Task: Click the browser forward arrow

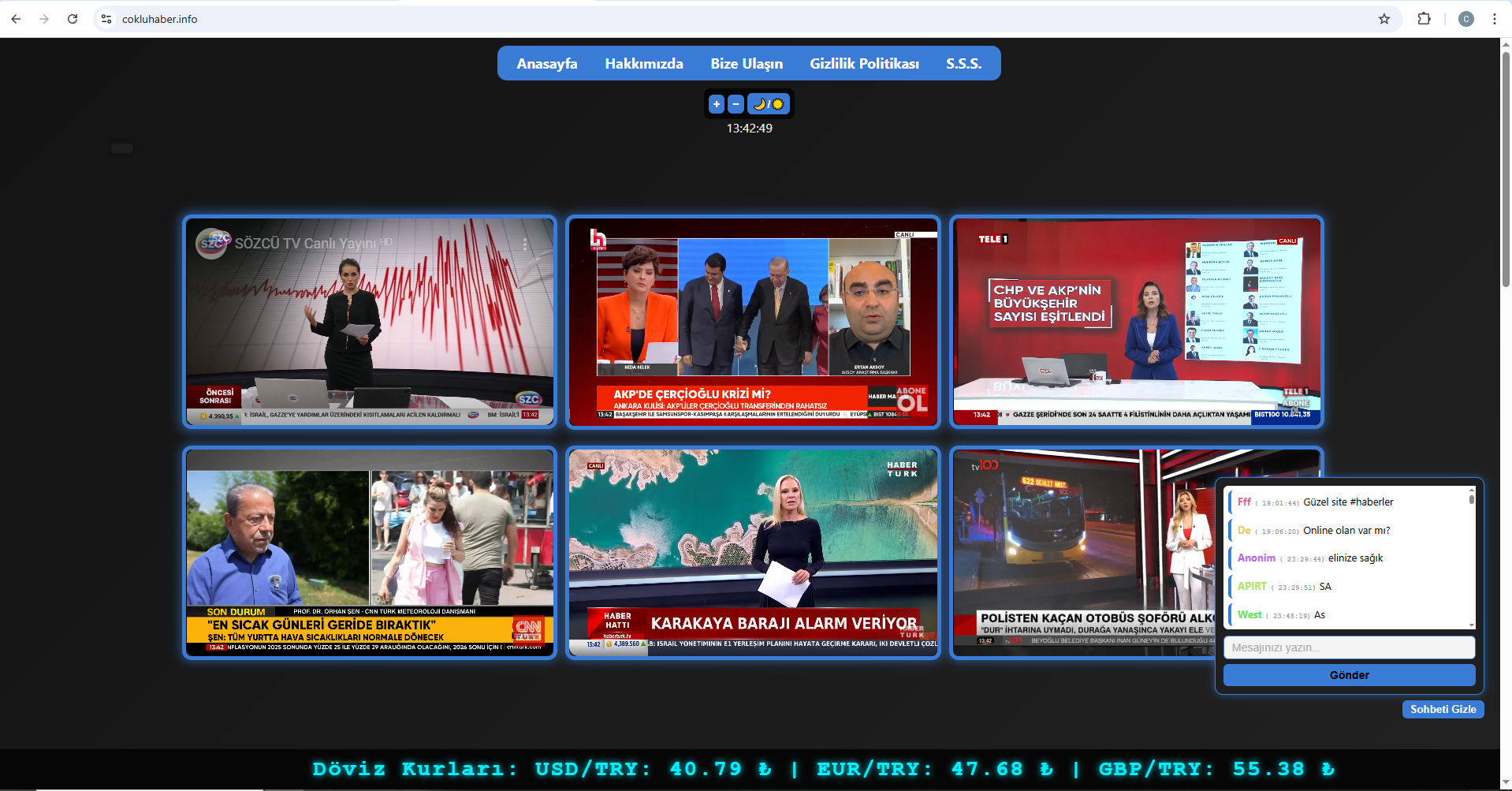Action: [44, 19]
